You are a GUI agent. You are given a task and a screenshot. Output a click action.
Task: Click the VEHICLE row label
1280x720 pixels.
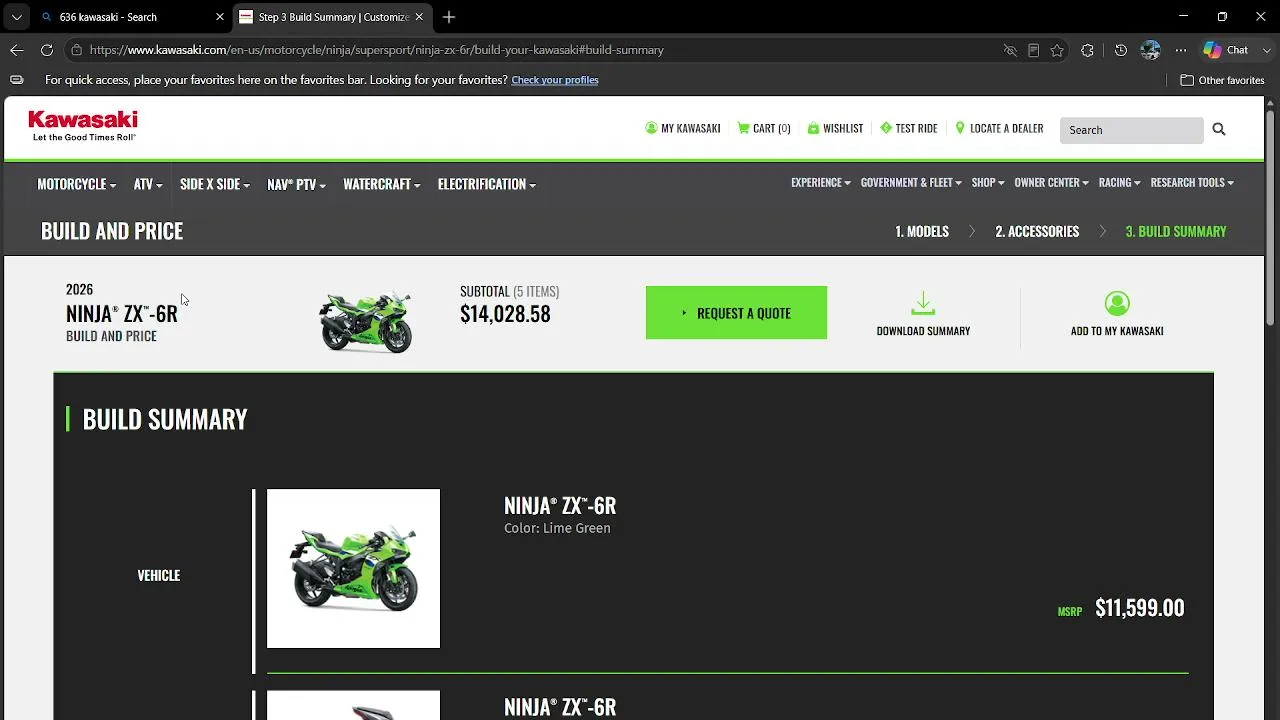[159, 575]
